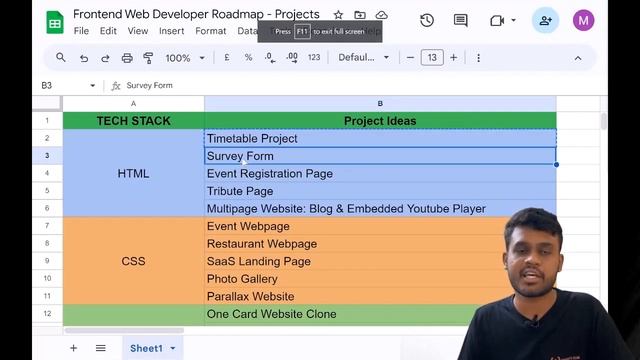Select column B header
The height and width of the screenshot is (360, 640).
(380, 104)
